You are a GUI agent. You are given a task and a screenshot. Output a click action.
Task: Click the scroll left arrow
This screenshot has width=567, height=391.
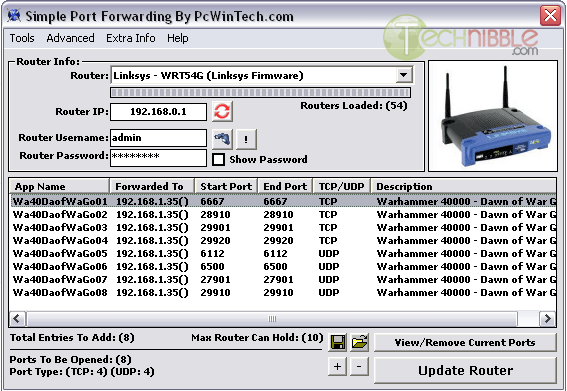point(17,319)
